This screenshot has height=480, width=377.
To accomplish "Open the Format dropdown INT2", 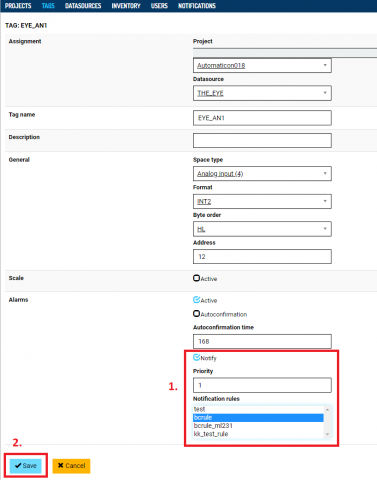I will click(x=262, y=201).
